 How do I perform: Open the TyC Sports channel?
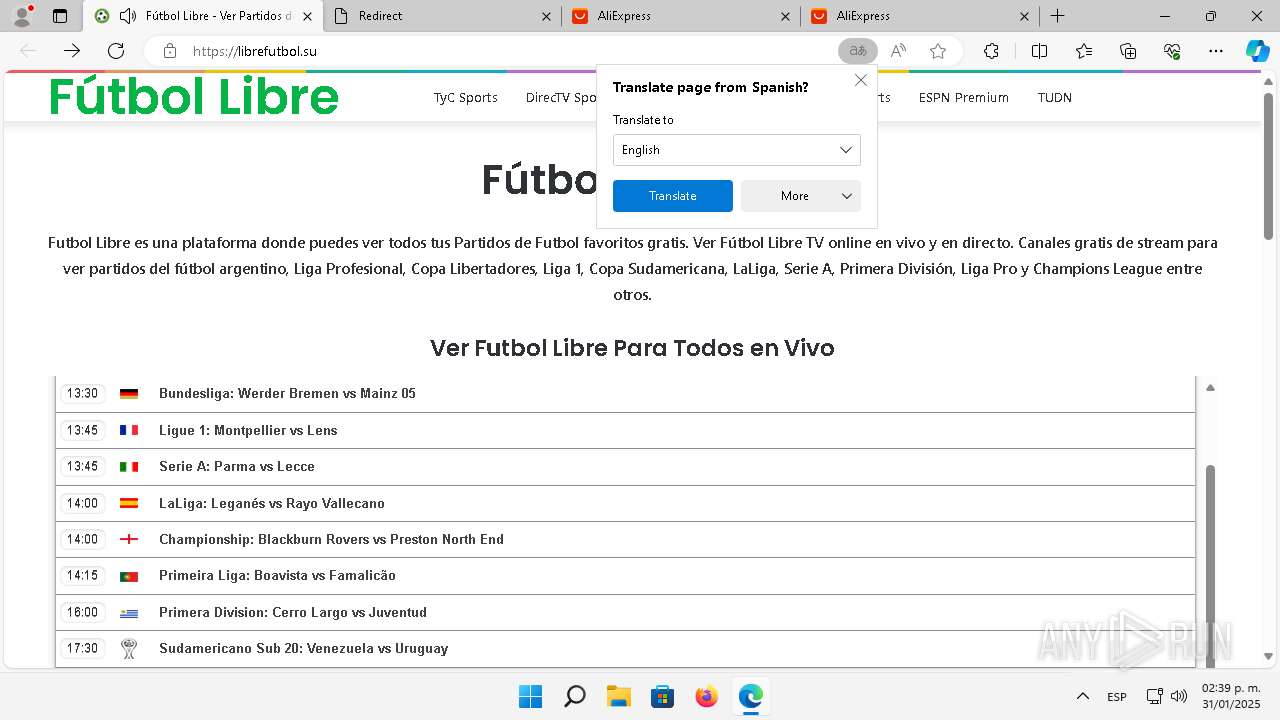point(465,97)
